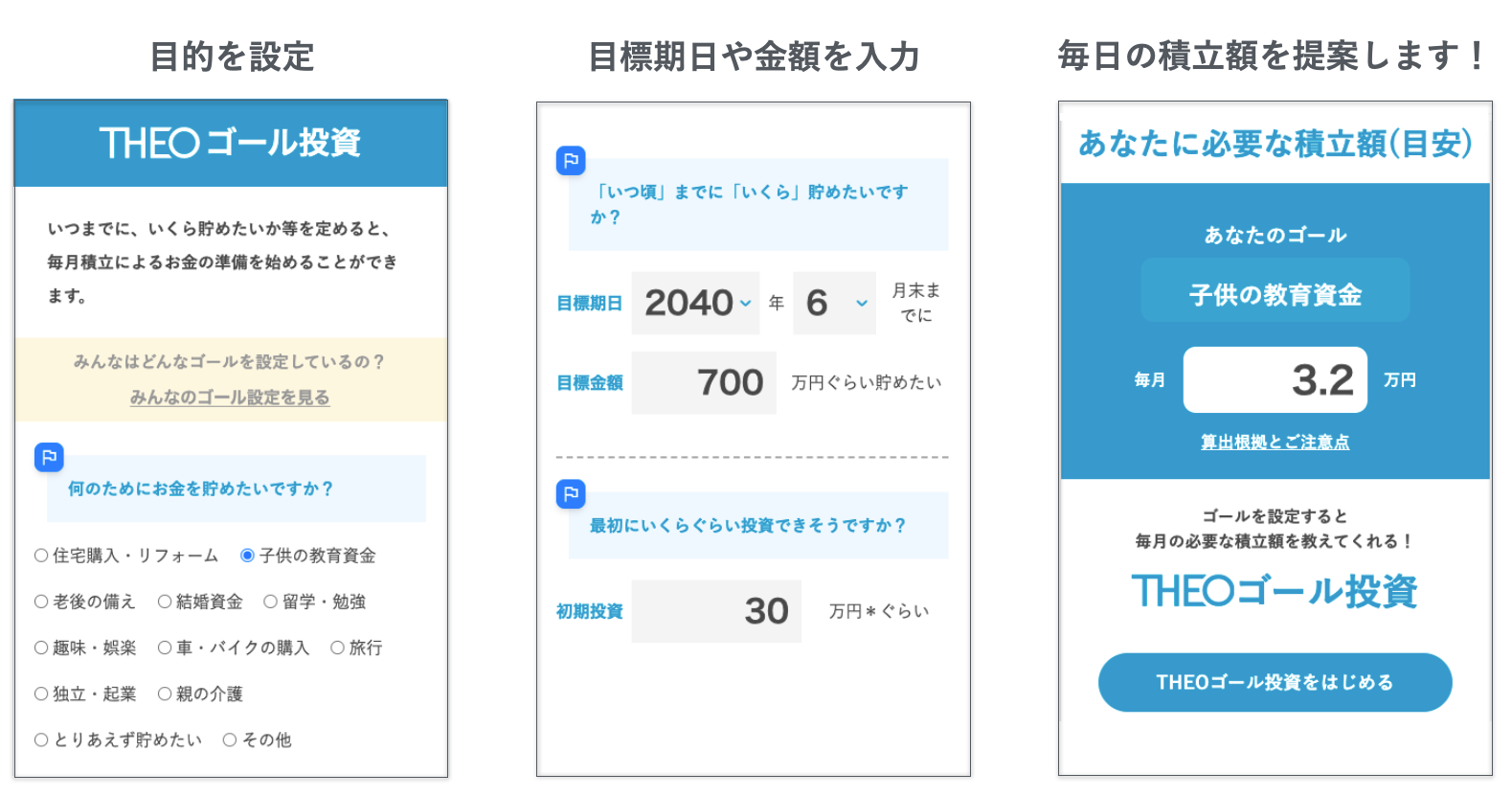Viewport: 1512px width, 796px height.
Task: Click the flag icon beside the target date question
Action: [x=571, y=160]
